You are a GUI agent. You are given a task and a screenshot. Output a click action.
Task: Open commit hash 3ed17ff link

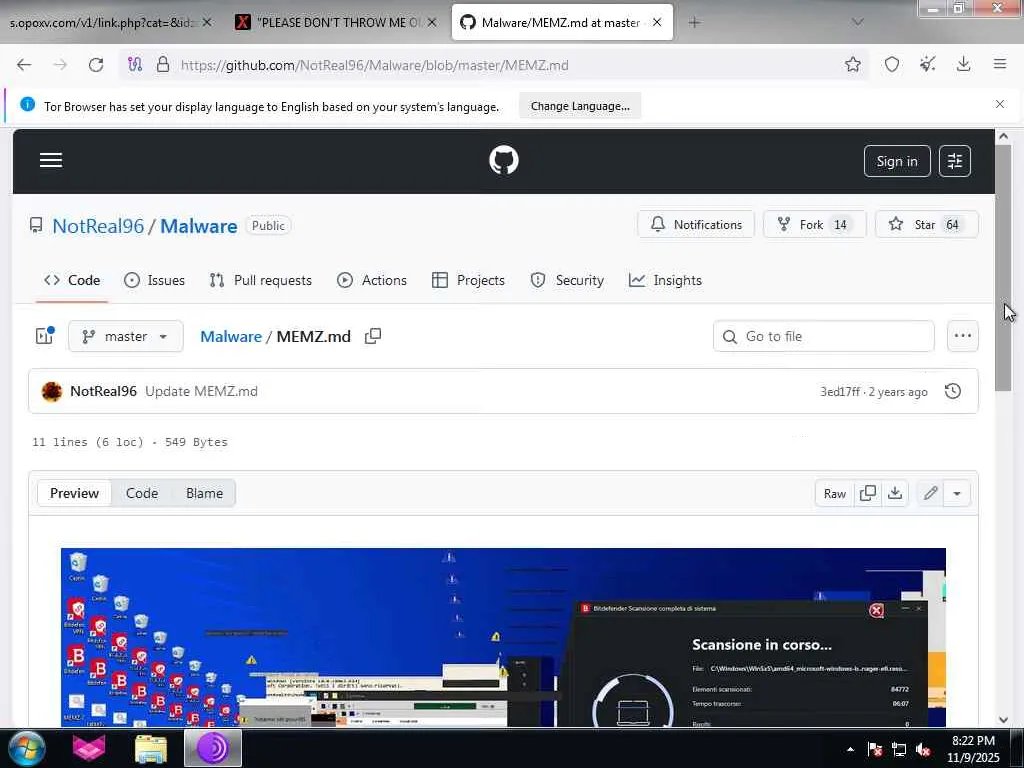[840, 392]
